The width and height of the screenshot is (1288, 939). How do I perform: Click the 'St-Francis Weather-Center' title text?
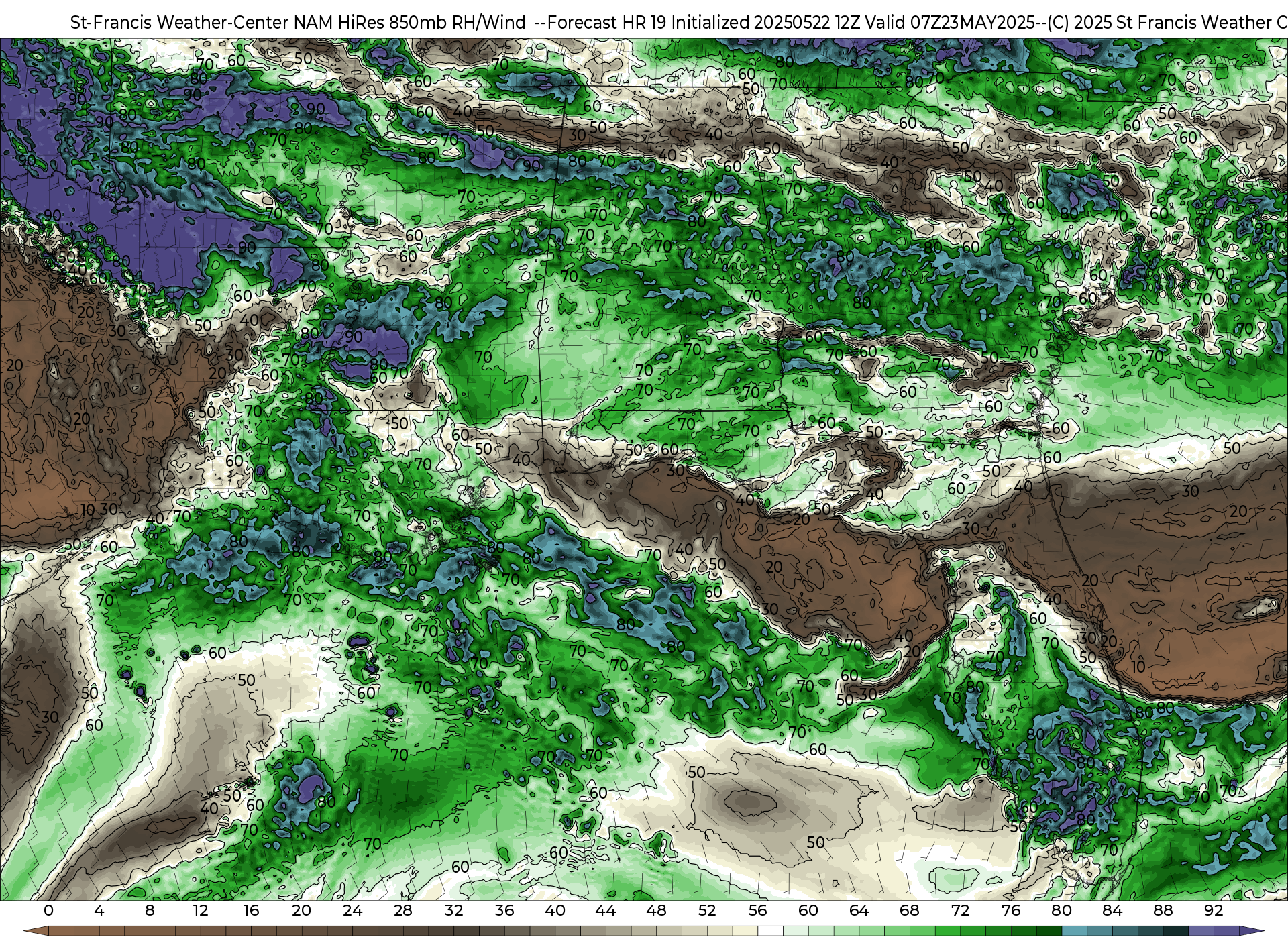tap(180, 23)
